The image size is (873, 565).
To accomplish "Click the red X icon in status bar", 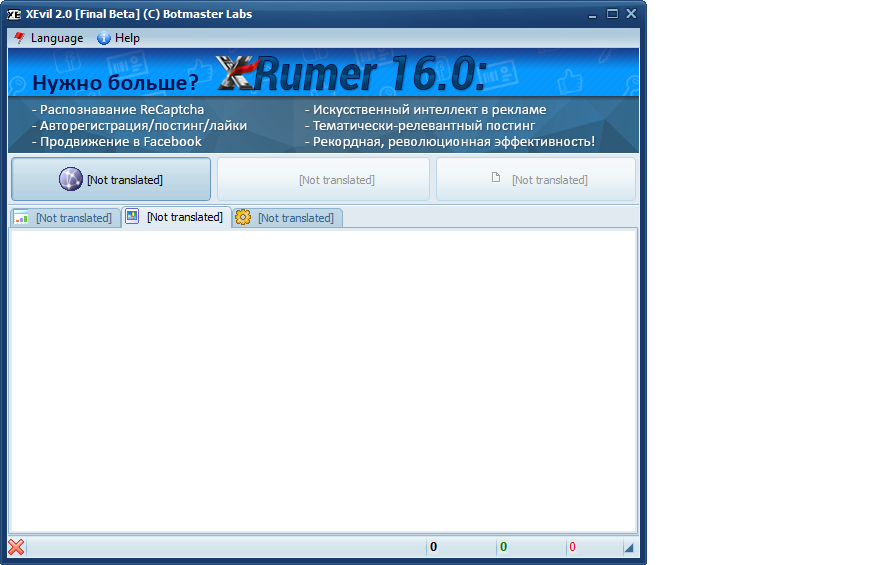I will (16, 547).
